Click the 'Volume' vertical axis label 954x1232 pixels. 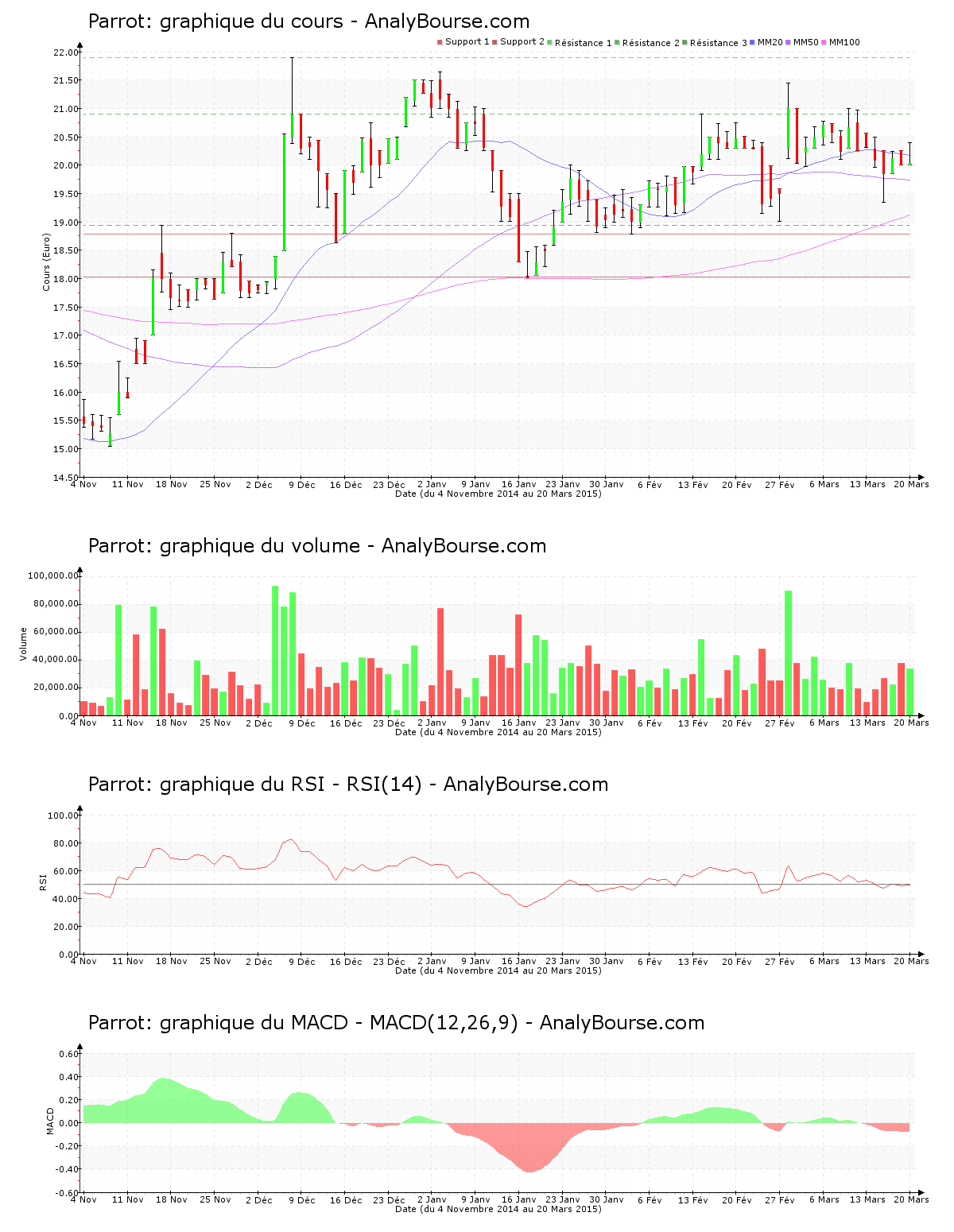24,645
